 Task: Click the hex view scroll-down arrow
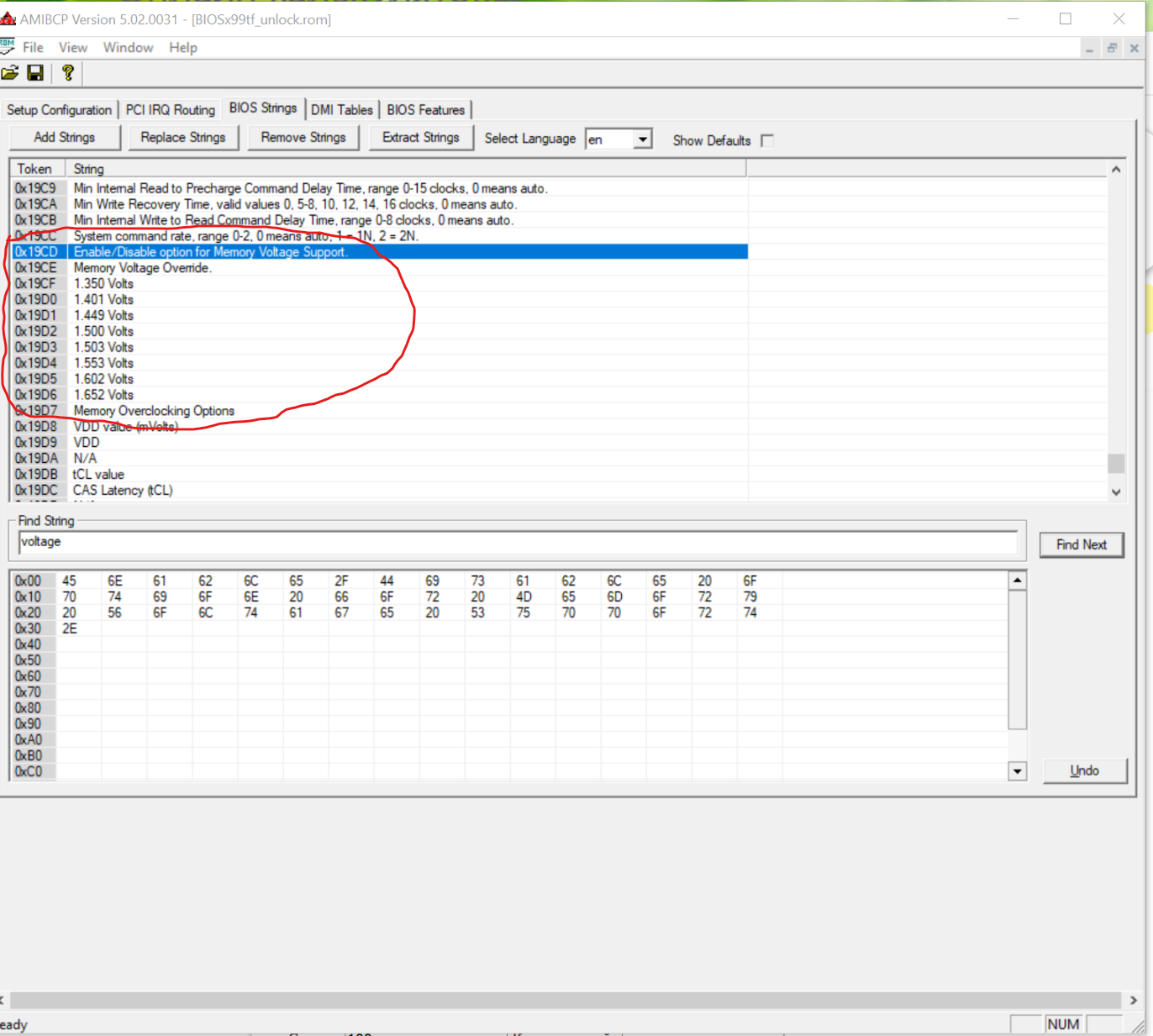[1017, 771]
